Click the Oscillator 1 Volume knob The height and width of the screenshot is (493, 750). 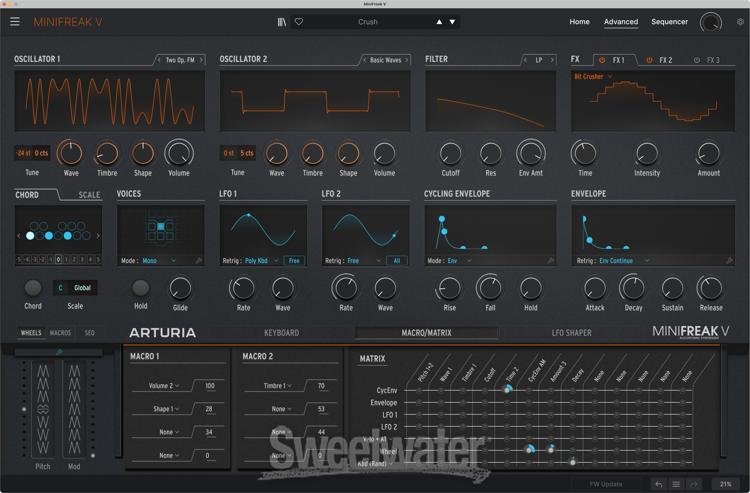click(179, 153)
